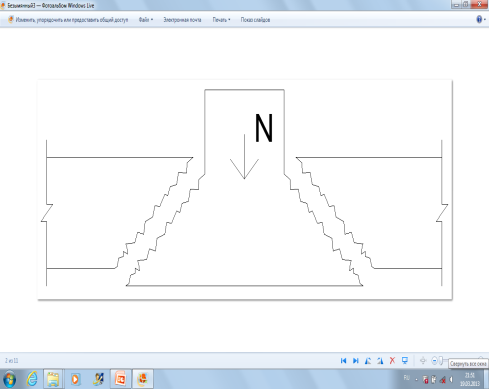Close the Photo Gallery window
The height and width of the screenshot is (389, 489).
pos(480,4)
